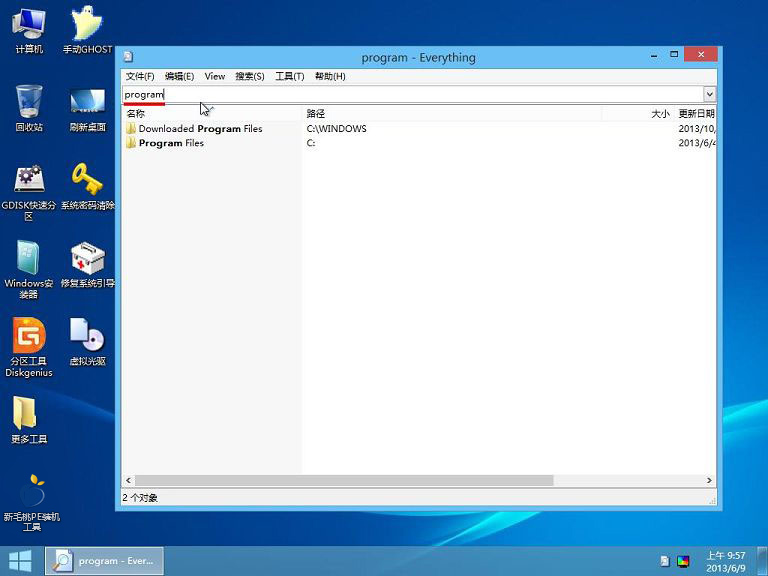The width and height of the screenshot is (768, 576).
Task: Click the 'program - Ever...' taskbar button
Action: pos(104,561)
